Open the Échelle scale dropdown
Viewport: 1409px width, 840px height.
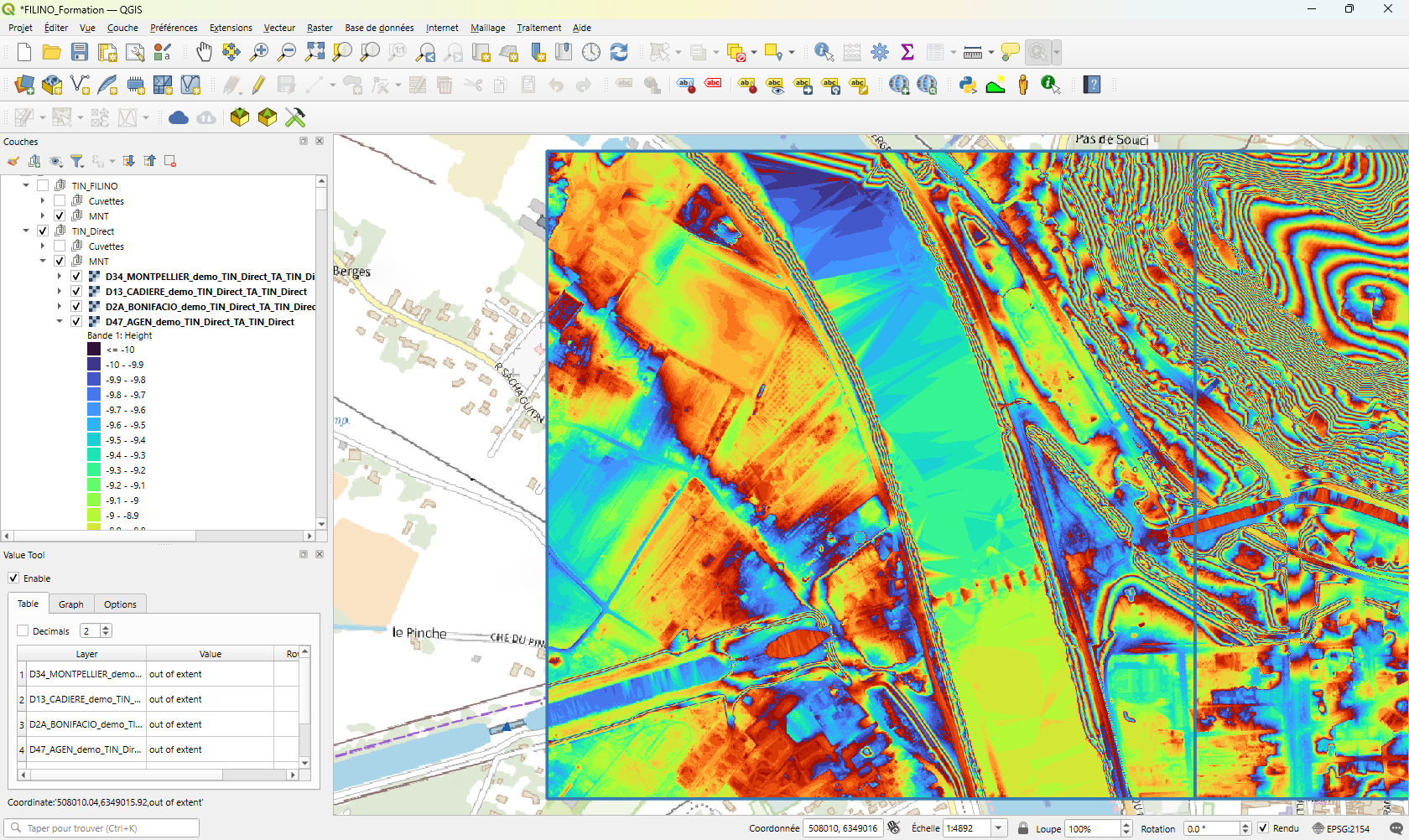coord(998,828)
